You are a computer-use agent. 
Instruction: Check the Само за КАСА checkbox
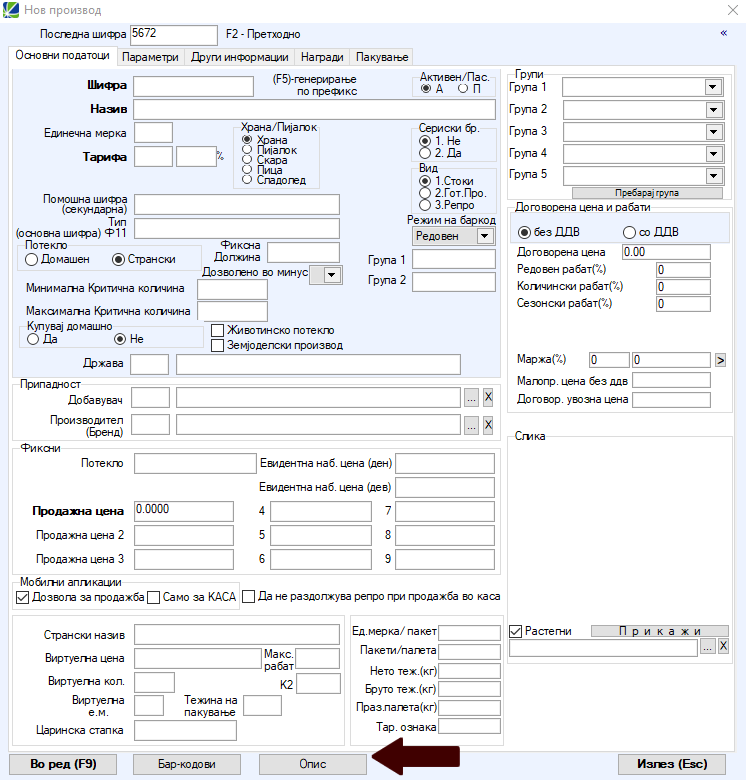click(x=154, y=597)
